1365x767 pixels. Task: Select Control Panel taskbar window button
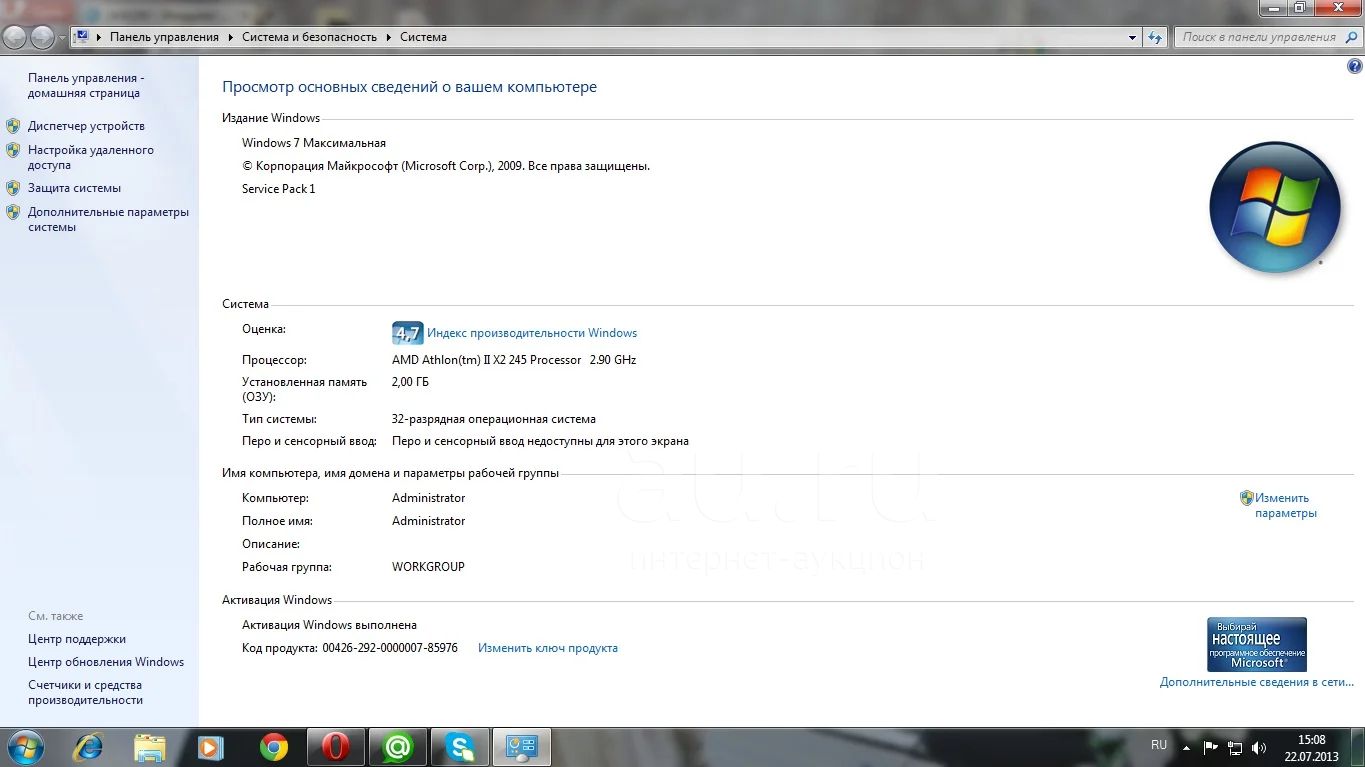click(522, 747)
